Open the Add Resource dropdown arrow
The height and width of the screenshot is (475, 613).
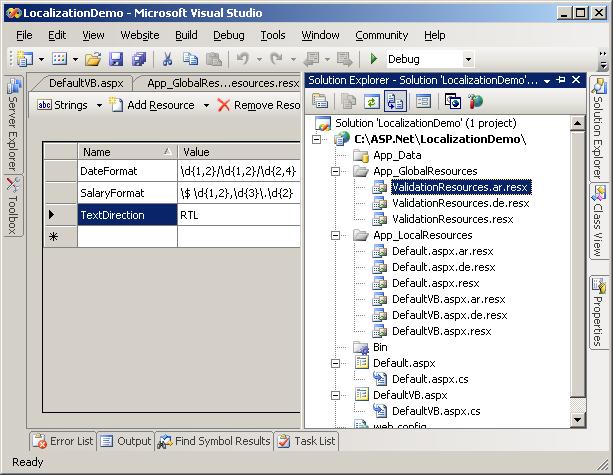pyautogui.click(x=206, y=105)
